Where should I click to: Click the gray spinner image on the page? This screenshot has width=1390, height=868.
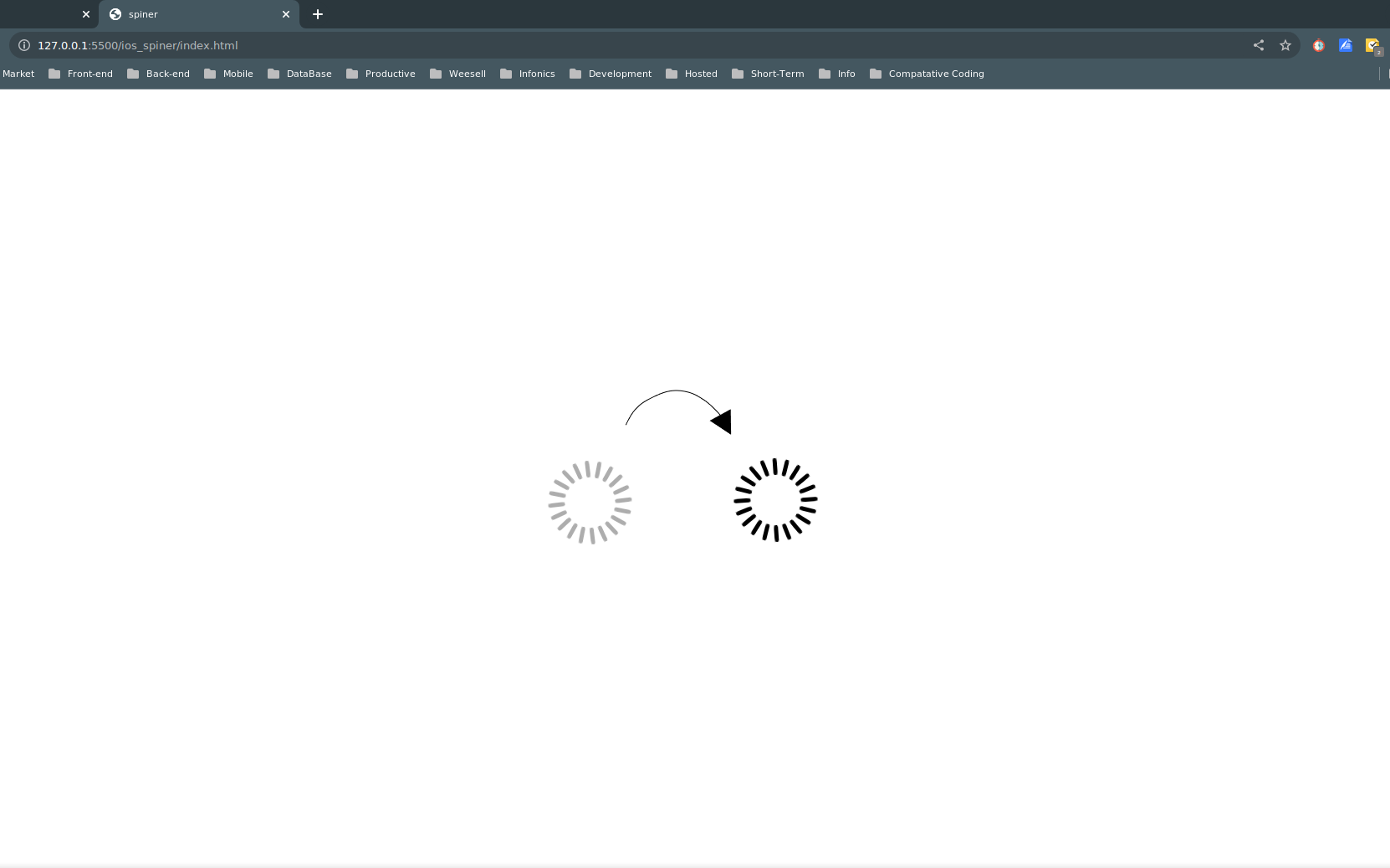pos(590,502)
